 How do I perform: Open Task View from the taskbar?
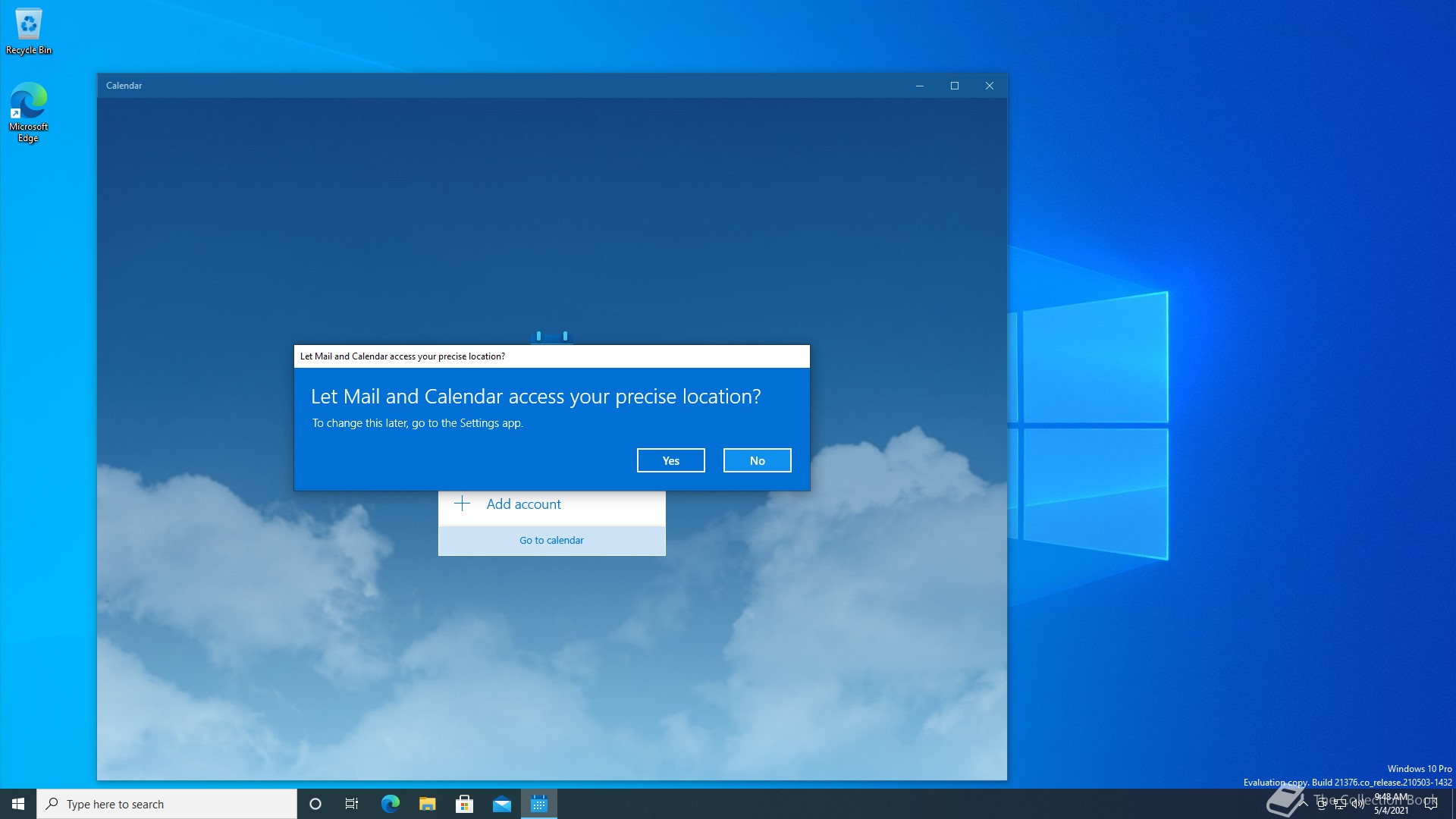tap(352, 804)
